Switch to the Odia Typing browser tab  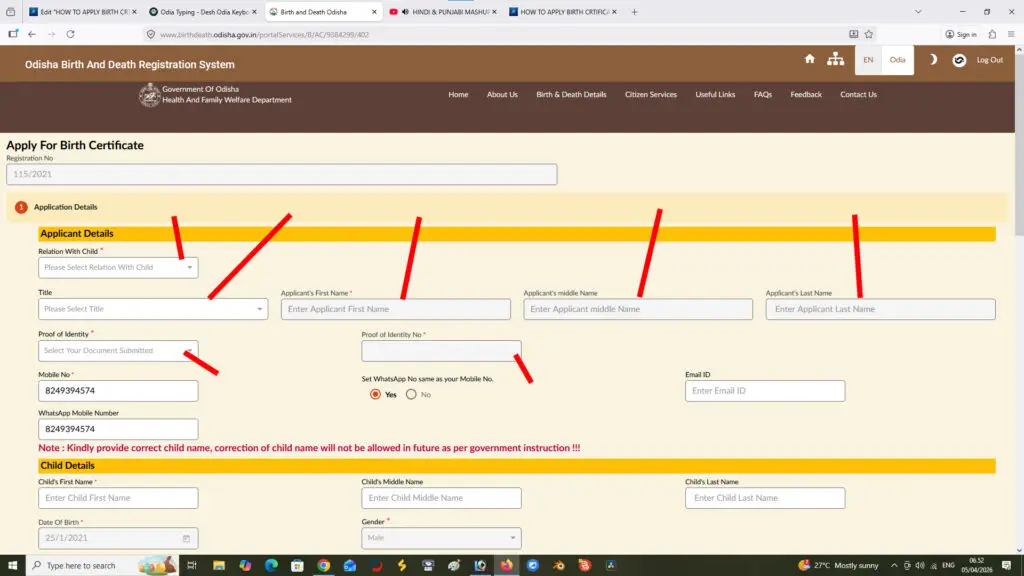(x=201, y=12)
